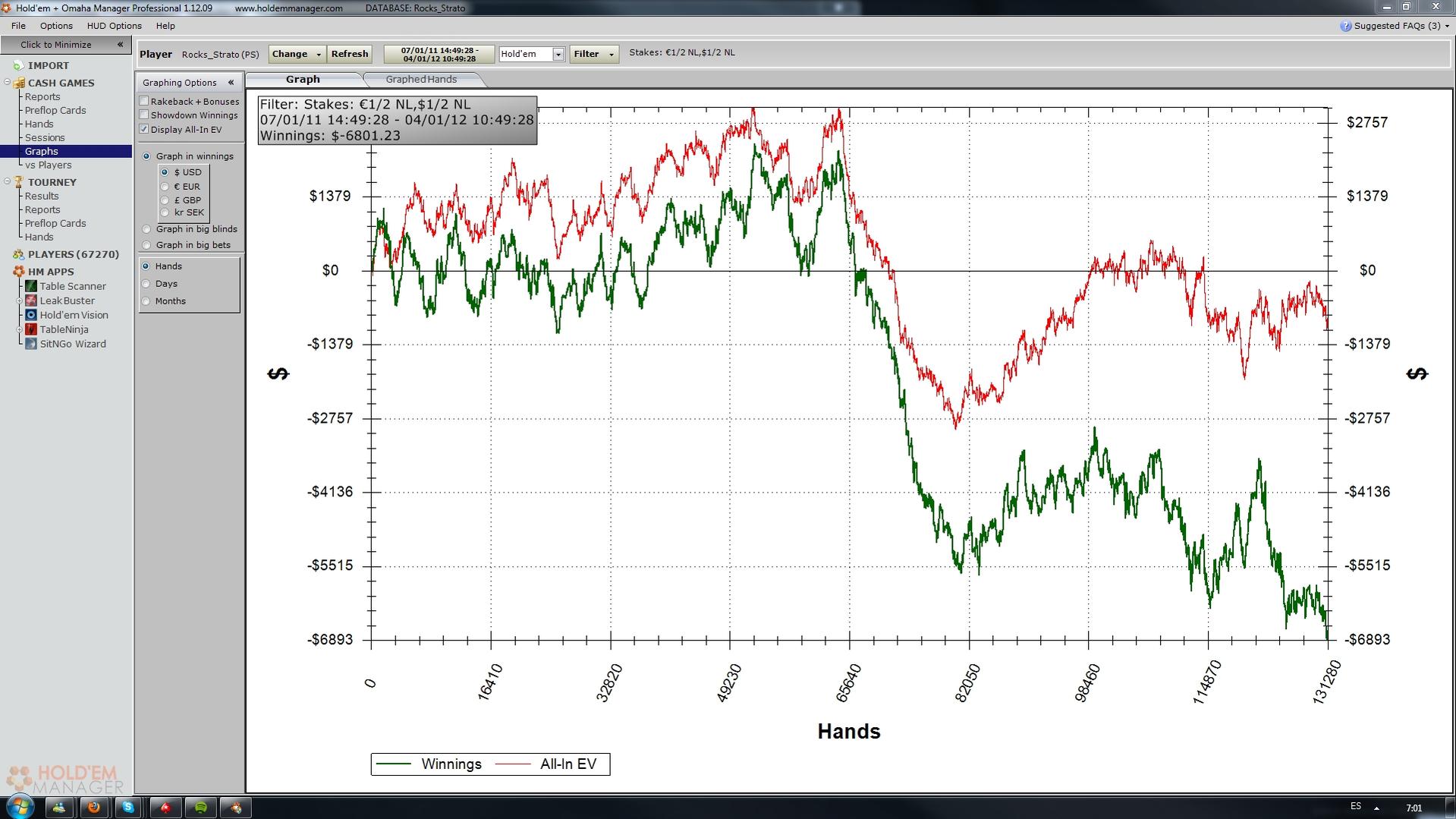Open the Windows Start orb

(x=20, y=807)
